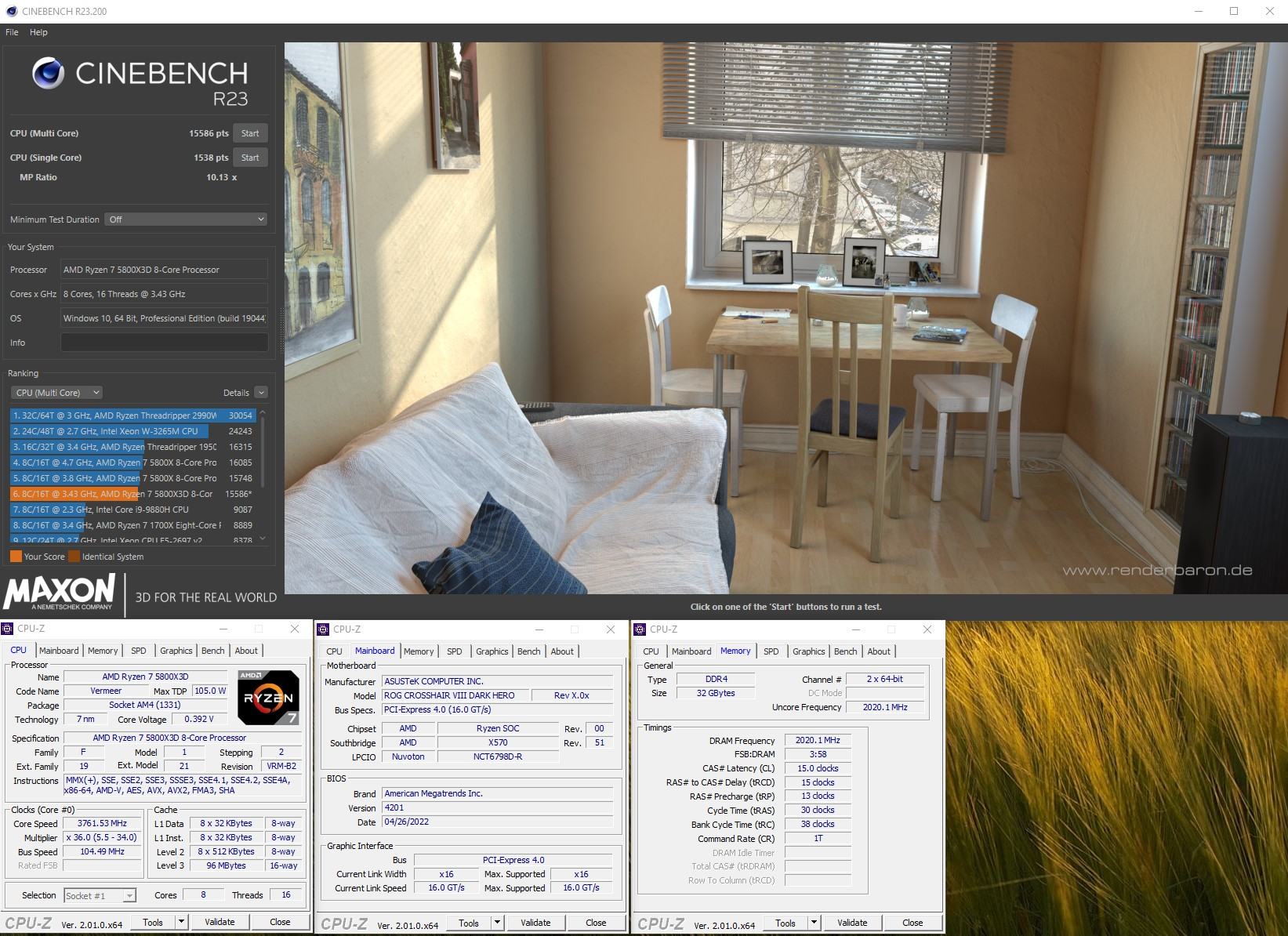This screenshot has width=1288, height=936.
Task: Click Tools button in left CPU-Z window
Action: 153,923
